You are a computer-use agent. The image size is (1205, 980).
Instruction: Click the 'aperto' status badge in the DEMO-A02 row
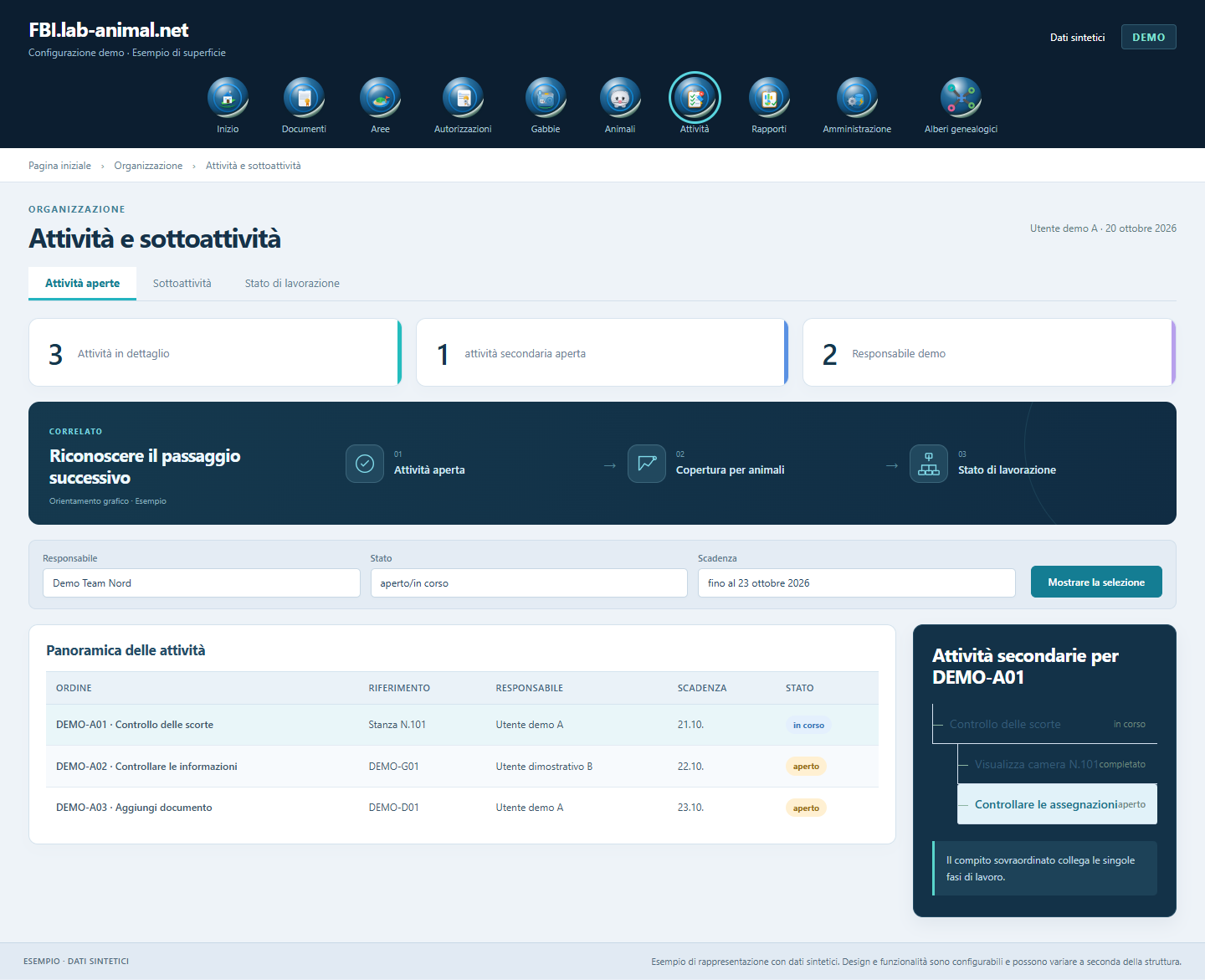[806, 767]
